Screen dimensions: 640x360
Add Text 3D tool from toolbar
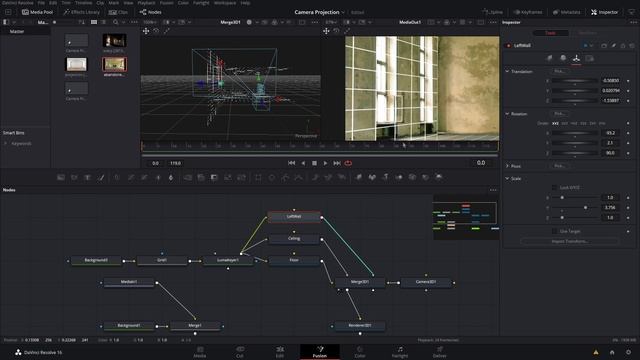(x=385, y=177)
